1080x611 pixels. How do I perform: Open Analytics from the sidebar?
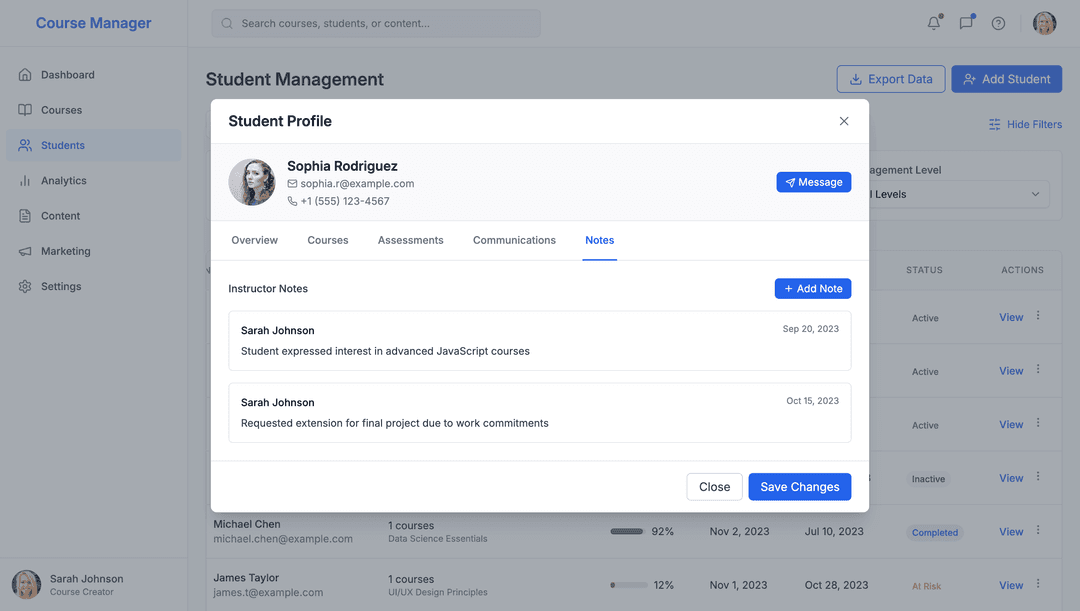[x=63, y=181]
